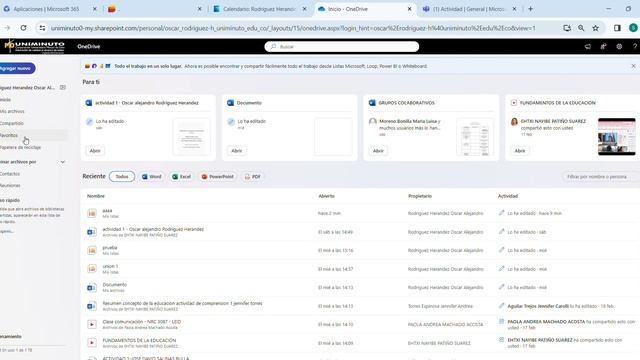This screenshot has height=360, width=640.
Task: Click the browser address bar URL
Action: (293, 28)
